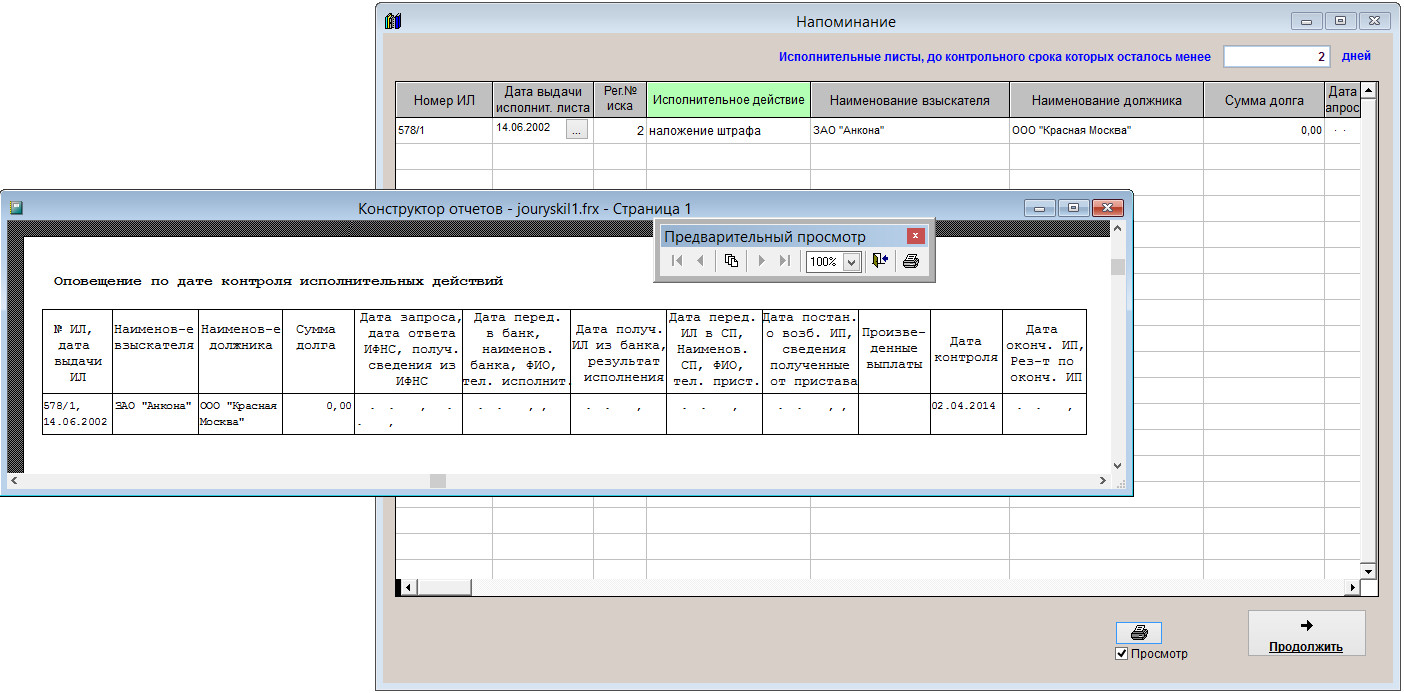Close the Предварительный просмотр toolbar
1404x693 pixels.
point(915,237)
